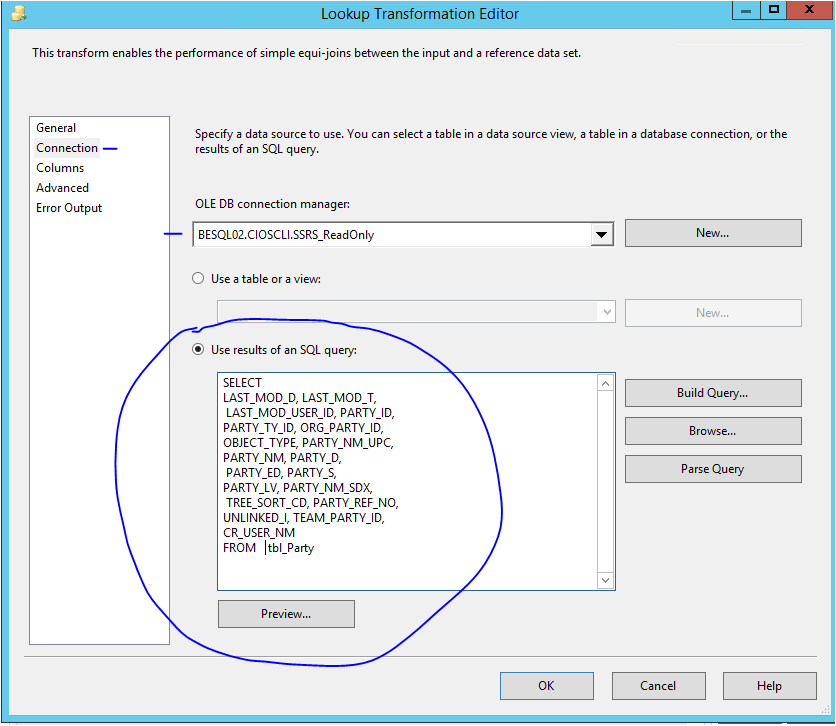836x726 pixels.
Task: Confirm with the OK button
Action: 546,685
